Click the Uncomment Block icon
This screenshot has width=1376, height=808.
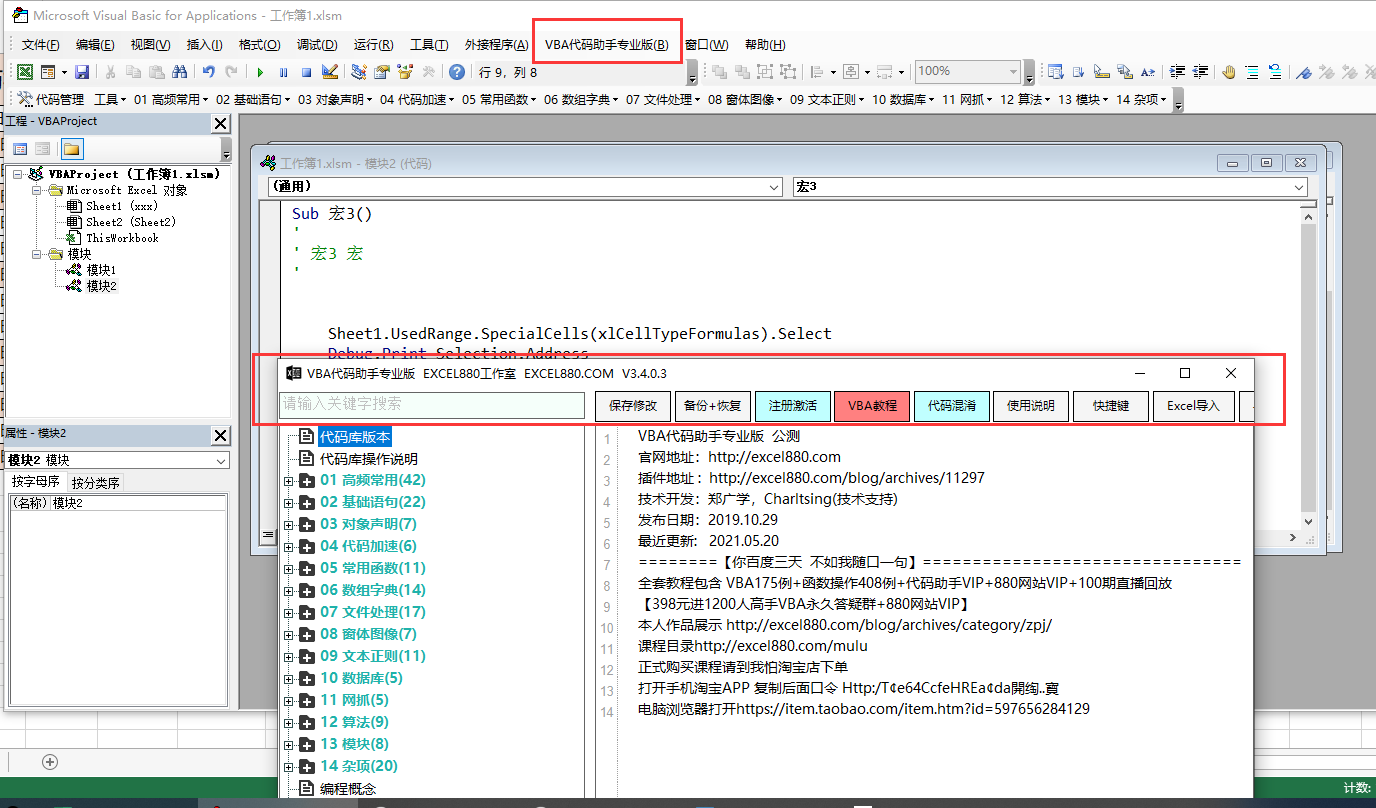tap(1275, 72)
